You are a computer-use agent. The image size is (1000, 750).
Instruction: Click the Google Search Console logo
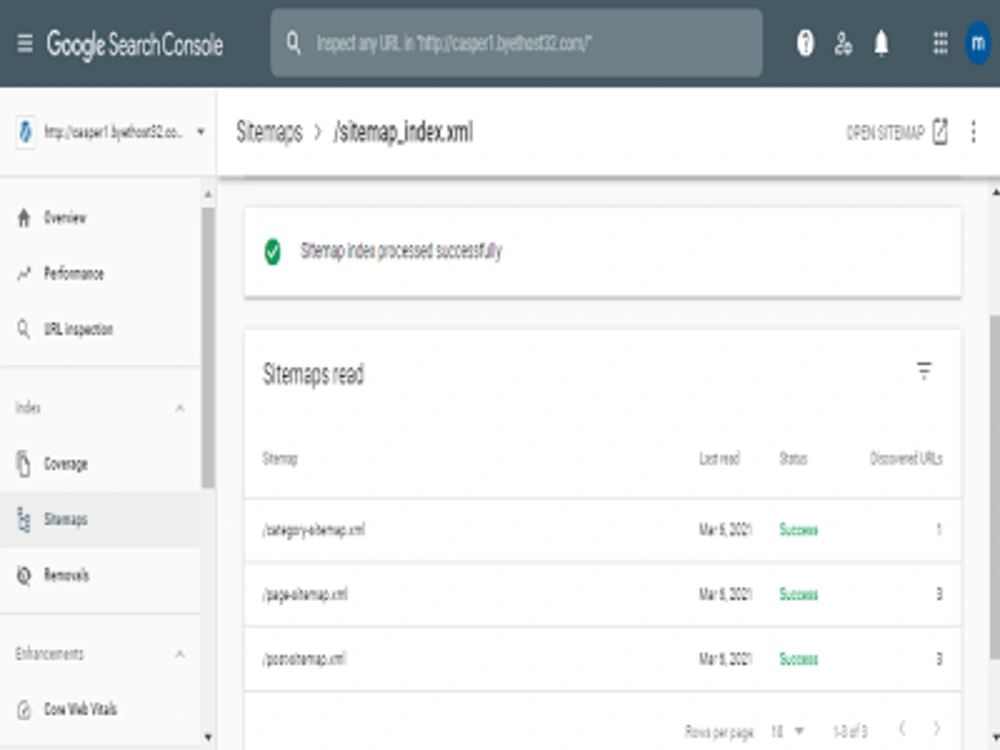(x=135, y=45)
